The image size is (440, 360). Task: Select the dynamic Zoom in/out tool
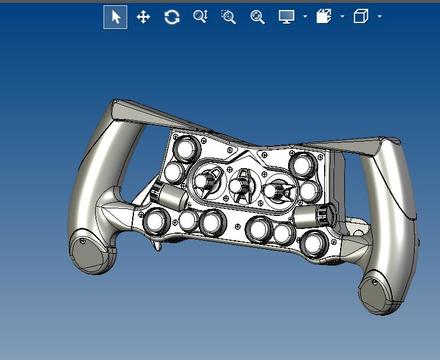[200, 16]
